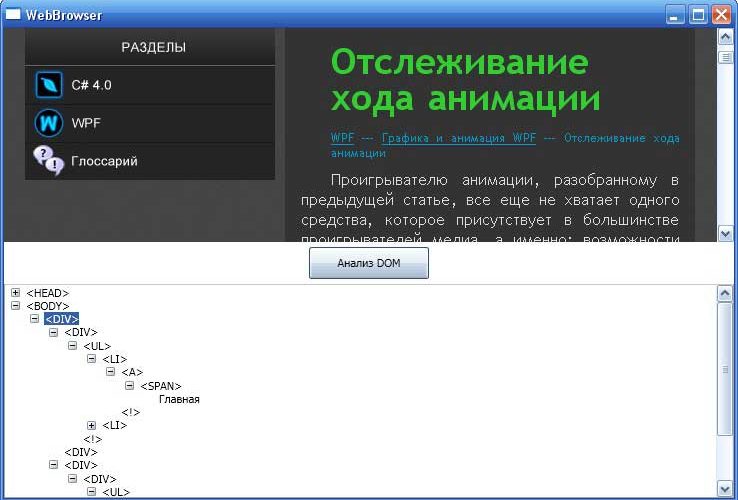The height and width of the screenshot is (500, 738).
Task: Click the РАЗДЕЛЫ sidebar header
Action: click(153, 47)
